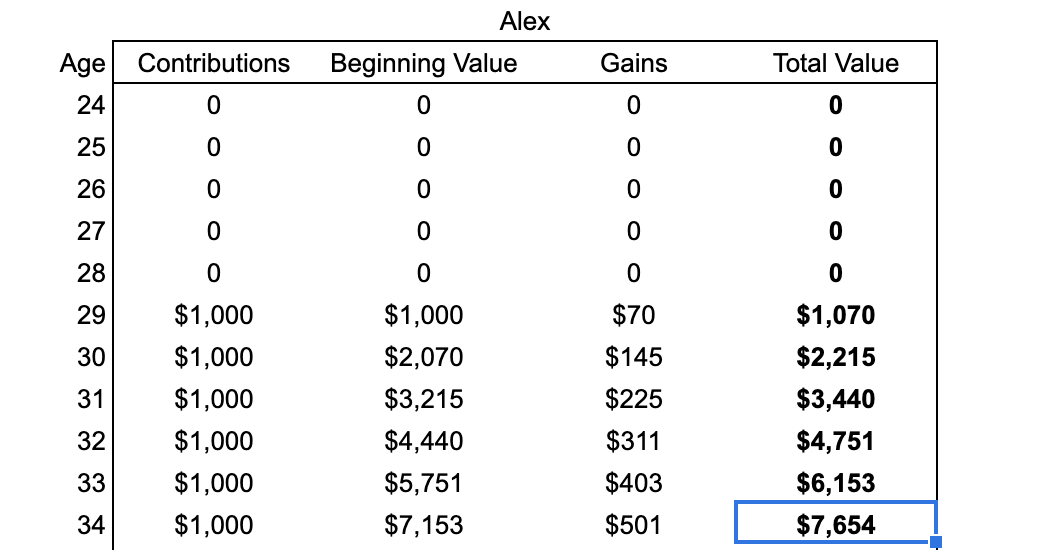
Task: Click the $3,440 total value cell
Action: pos(836,399)
